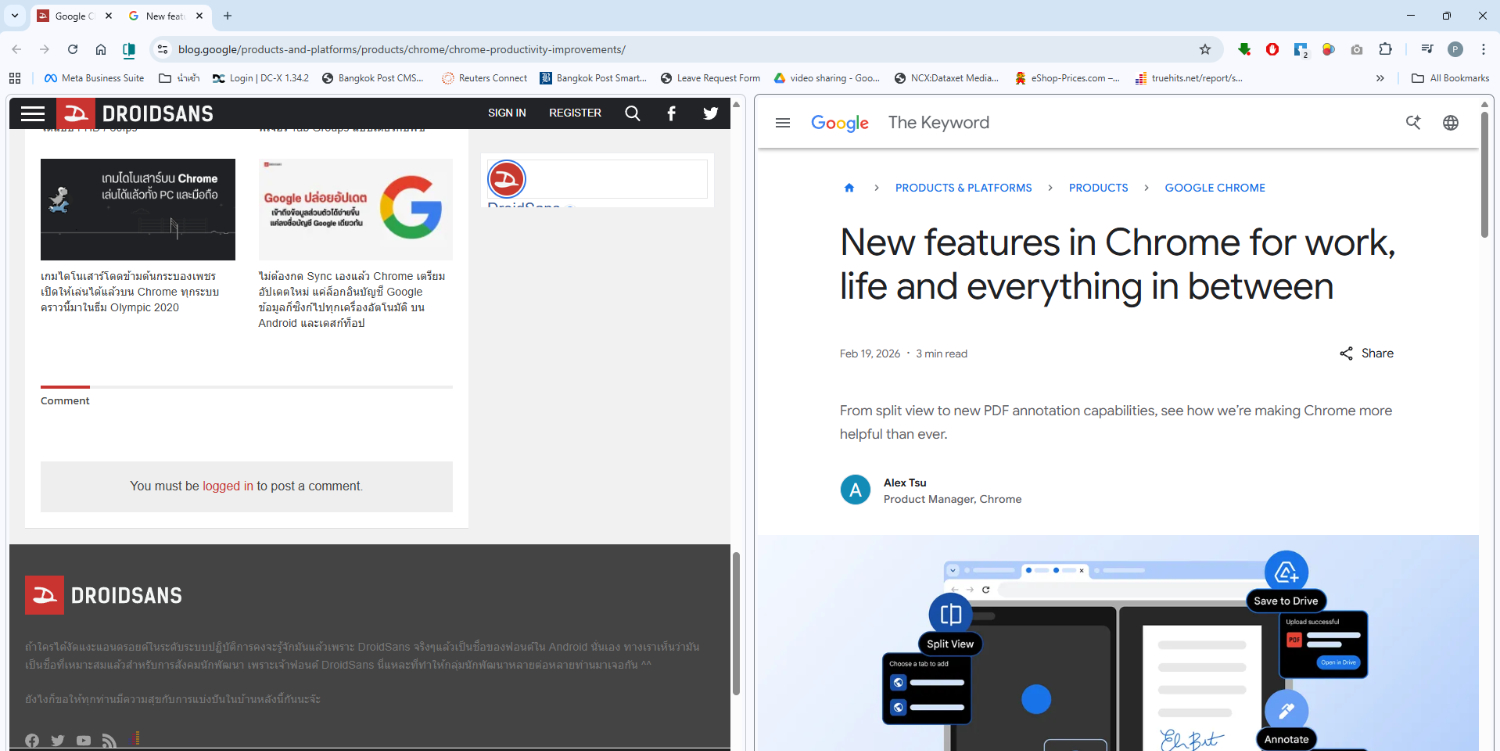Open a new browser tab
This screenshot has width=1500, height=751.
pyautogui.click(x=227, y=16)
